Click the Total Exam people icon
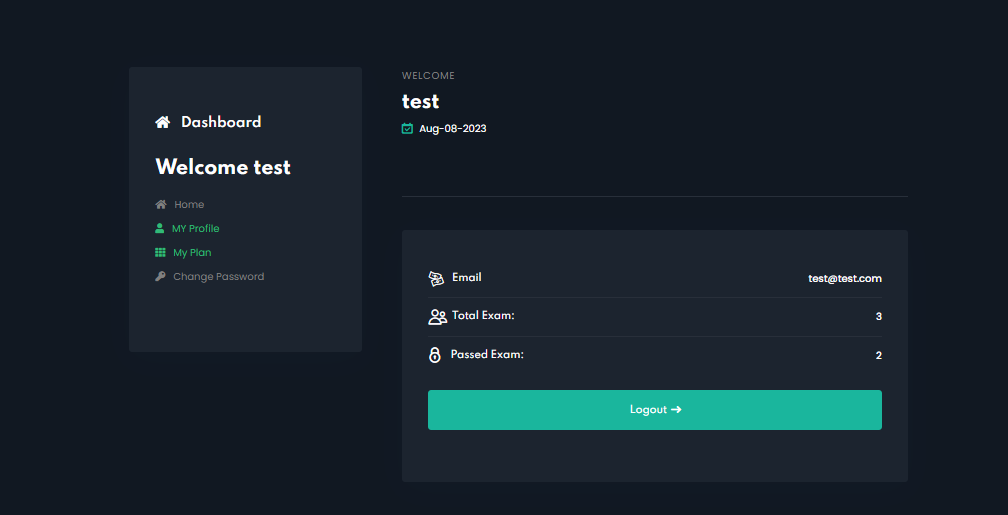Image resolution: width=1008 pixels, height=515 pixels. pyautogui.click(x=437, y=317)
